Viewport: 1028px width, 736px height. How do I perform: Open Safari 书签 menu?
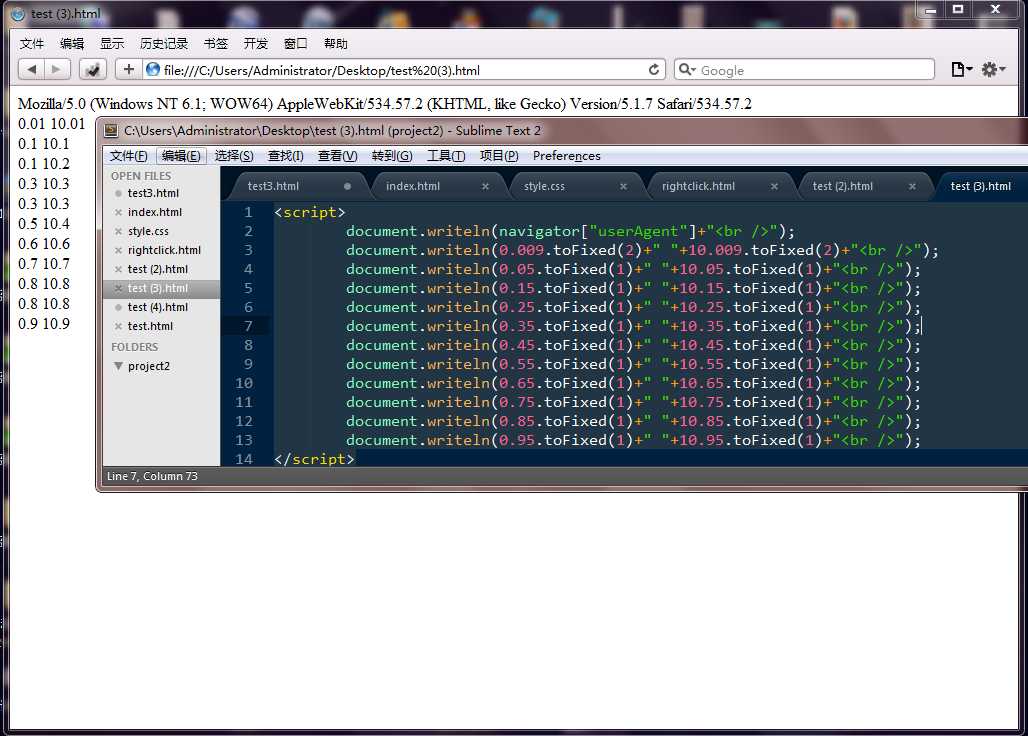216,43
